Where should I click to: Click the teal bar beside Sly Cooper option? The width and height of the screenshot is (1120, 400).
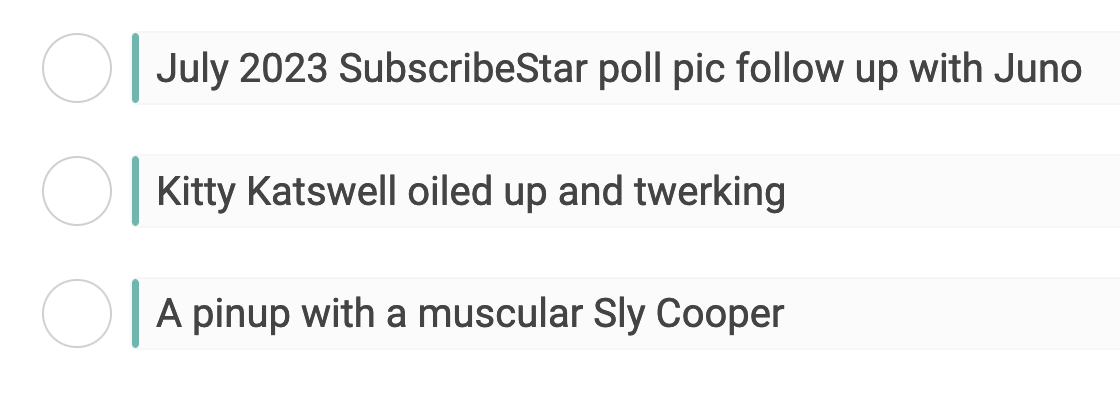136,314
